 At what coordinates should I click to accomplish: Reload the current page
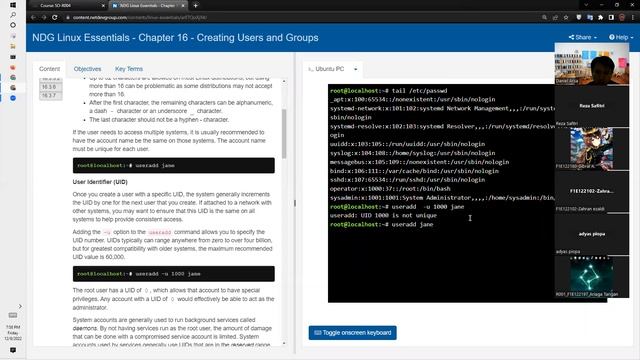tap(55, 18)
